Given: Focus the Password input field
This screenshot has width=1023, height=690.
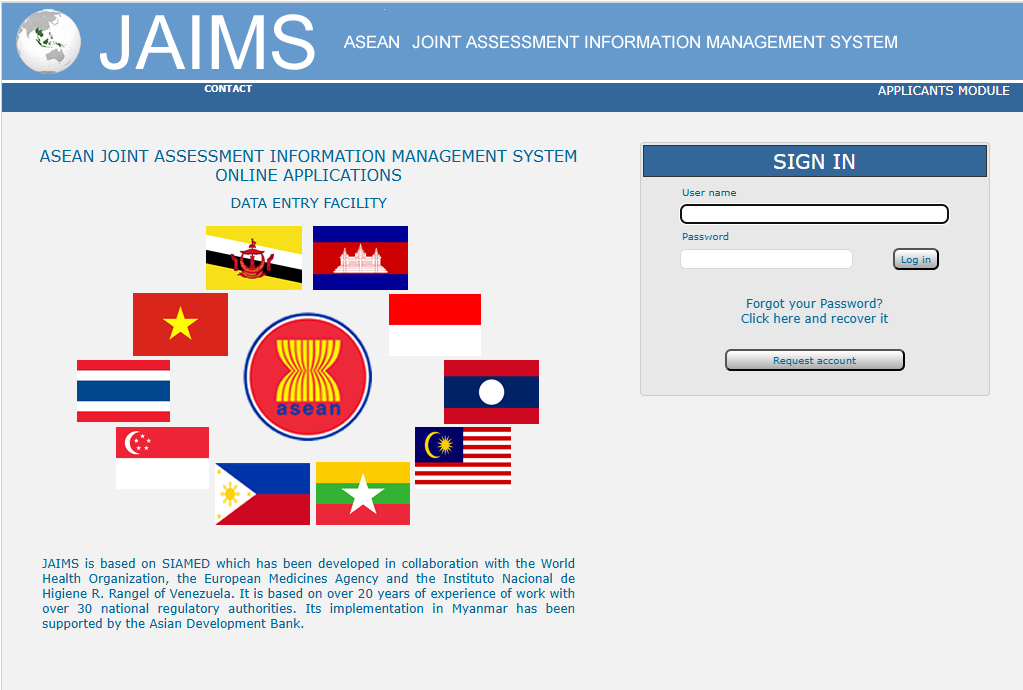Looking at the screenshot, I should point(767,259).
